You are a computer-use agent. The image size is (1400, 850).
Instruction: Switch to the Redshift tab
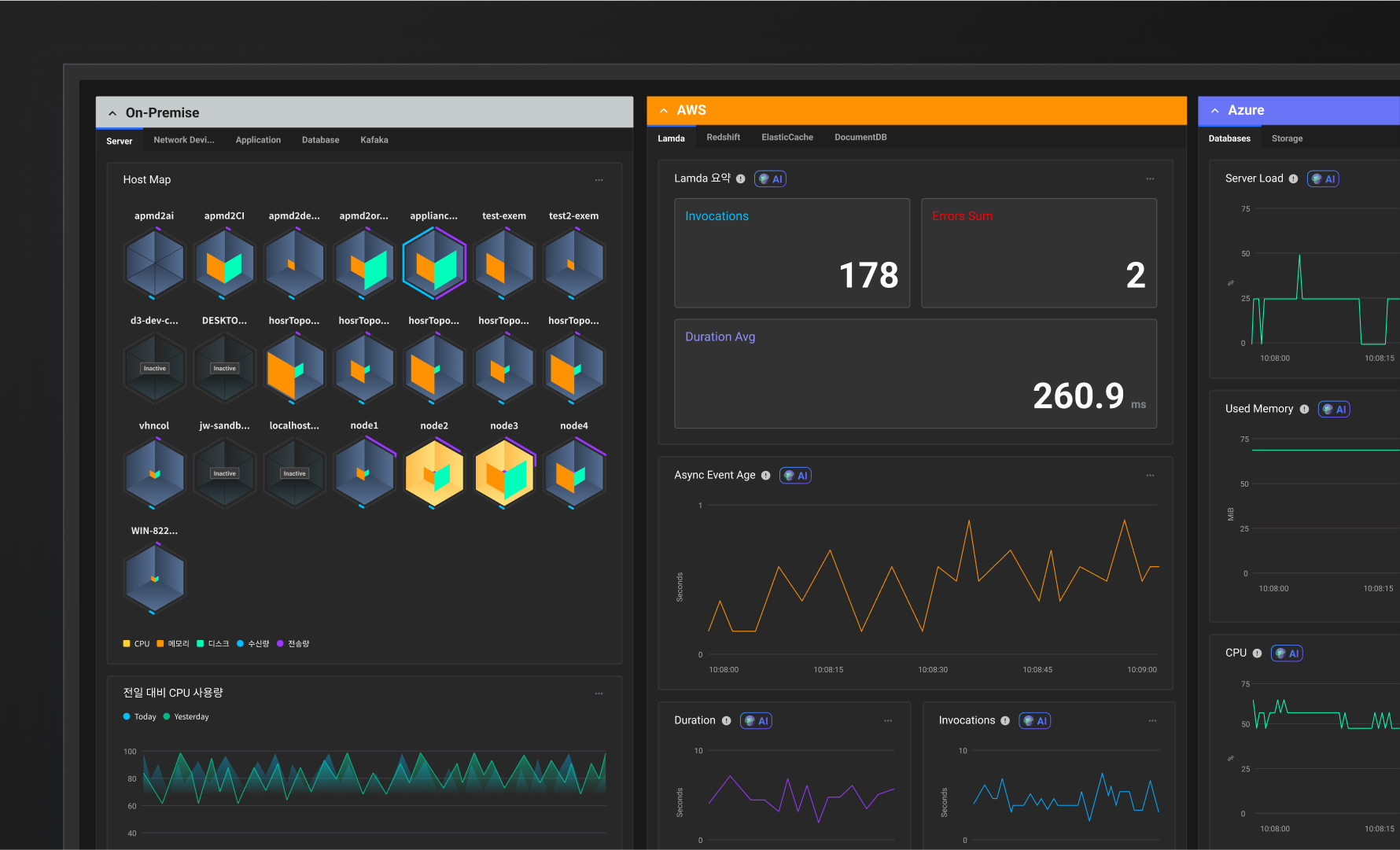coord(723,138)
